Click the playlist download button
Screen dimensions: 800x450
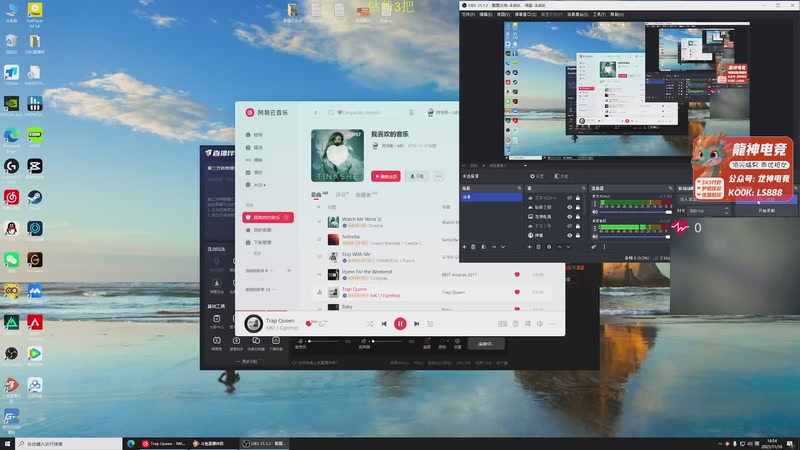point(417,176)
